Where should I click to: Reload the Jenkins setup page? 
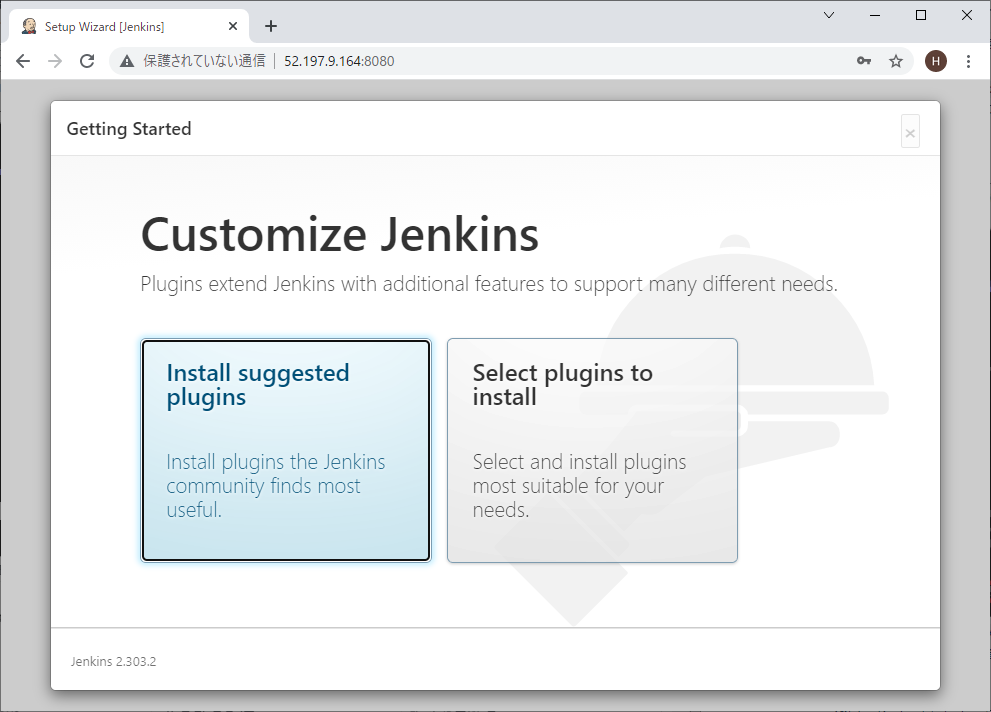point(87,61)
